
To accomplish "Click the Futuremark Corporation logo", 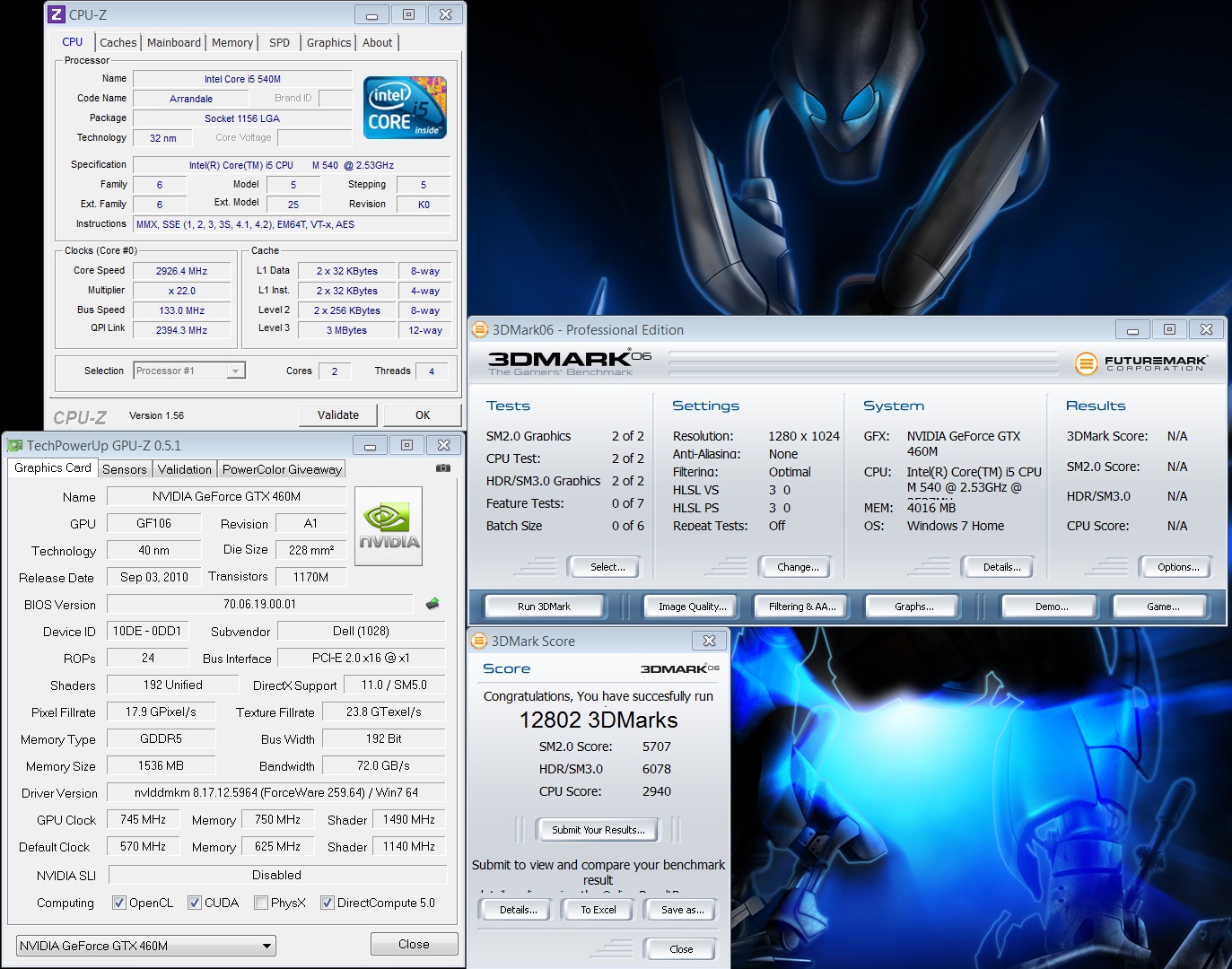I will pos(1141,363).
